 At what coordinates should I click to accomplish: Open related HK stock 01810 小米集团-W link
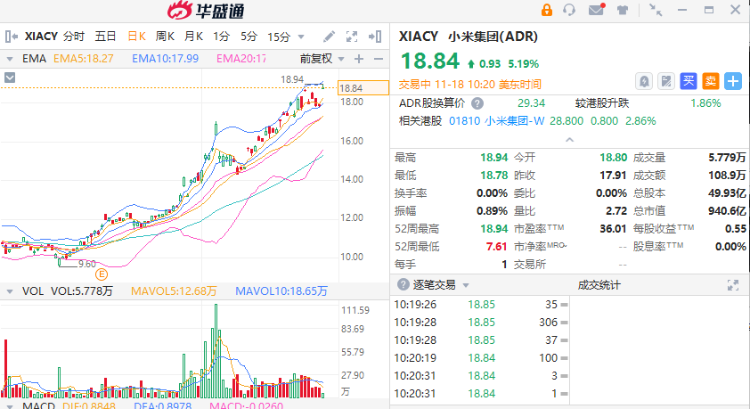tap(496, 121)
